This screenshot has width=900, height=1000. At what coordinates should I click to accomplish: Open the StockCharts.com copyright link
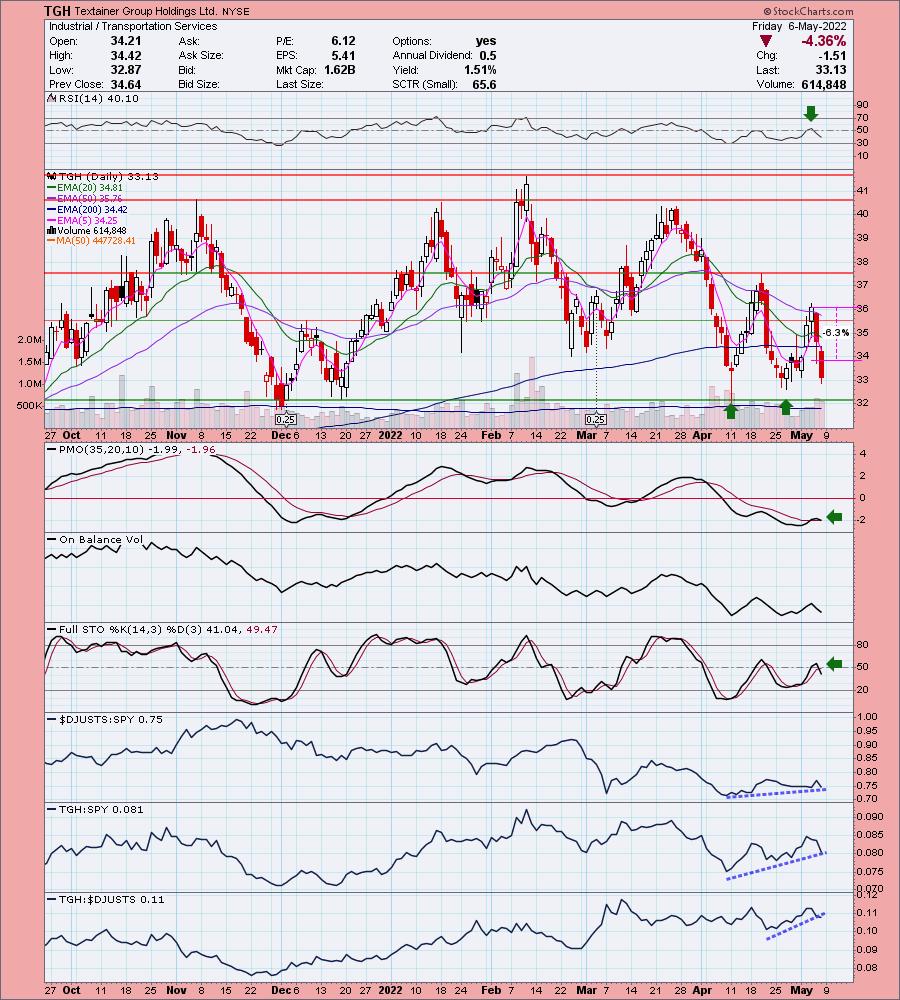pyautogui.click(x=808, y=11)
